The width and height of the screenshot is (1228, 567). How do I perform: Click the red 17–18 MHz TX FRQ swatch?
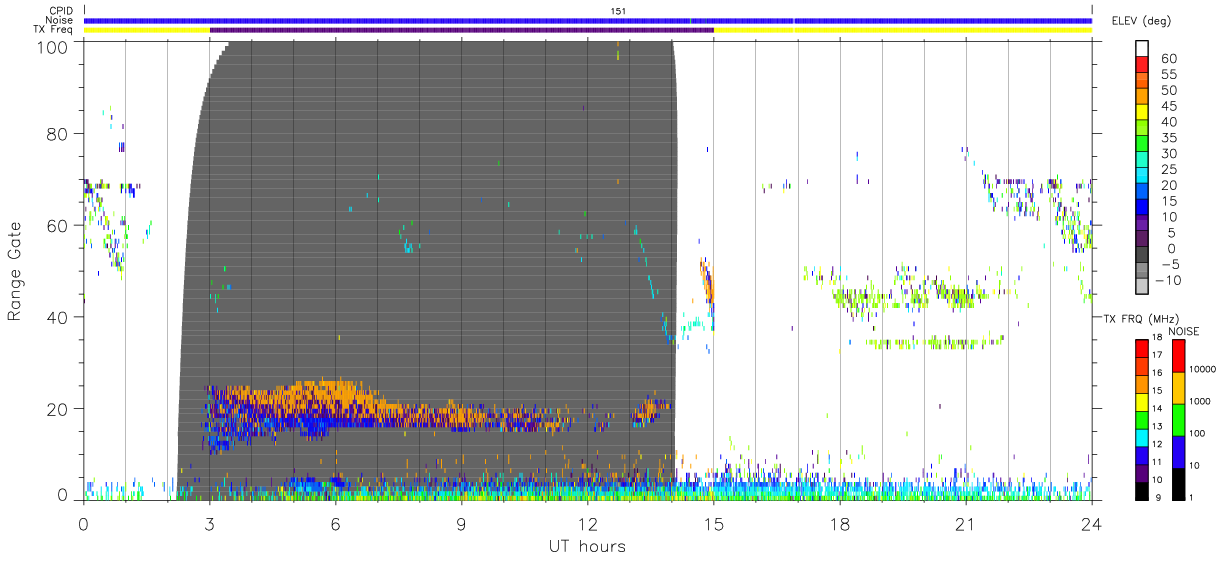tap(1142, 348)
